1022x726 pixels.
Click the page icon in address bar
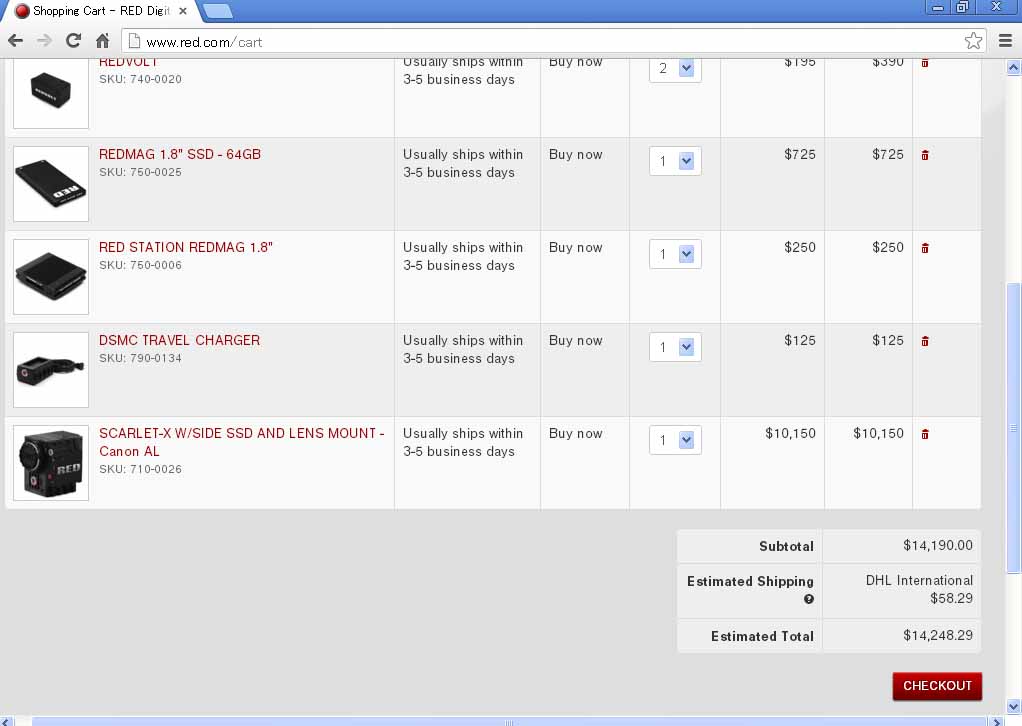point(134,41)
